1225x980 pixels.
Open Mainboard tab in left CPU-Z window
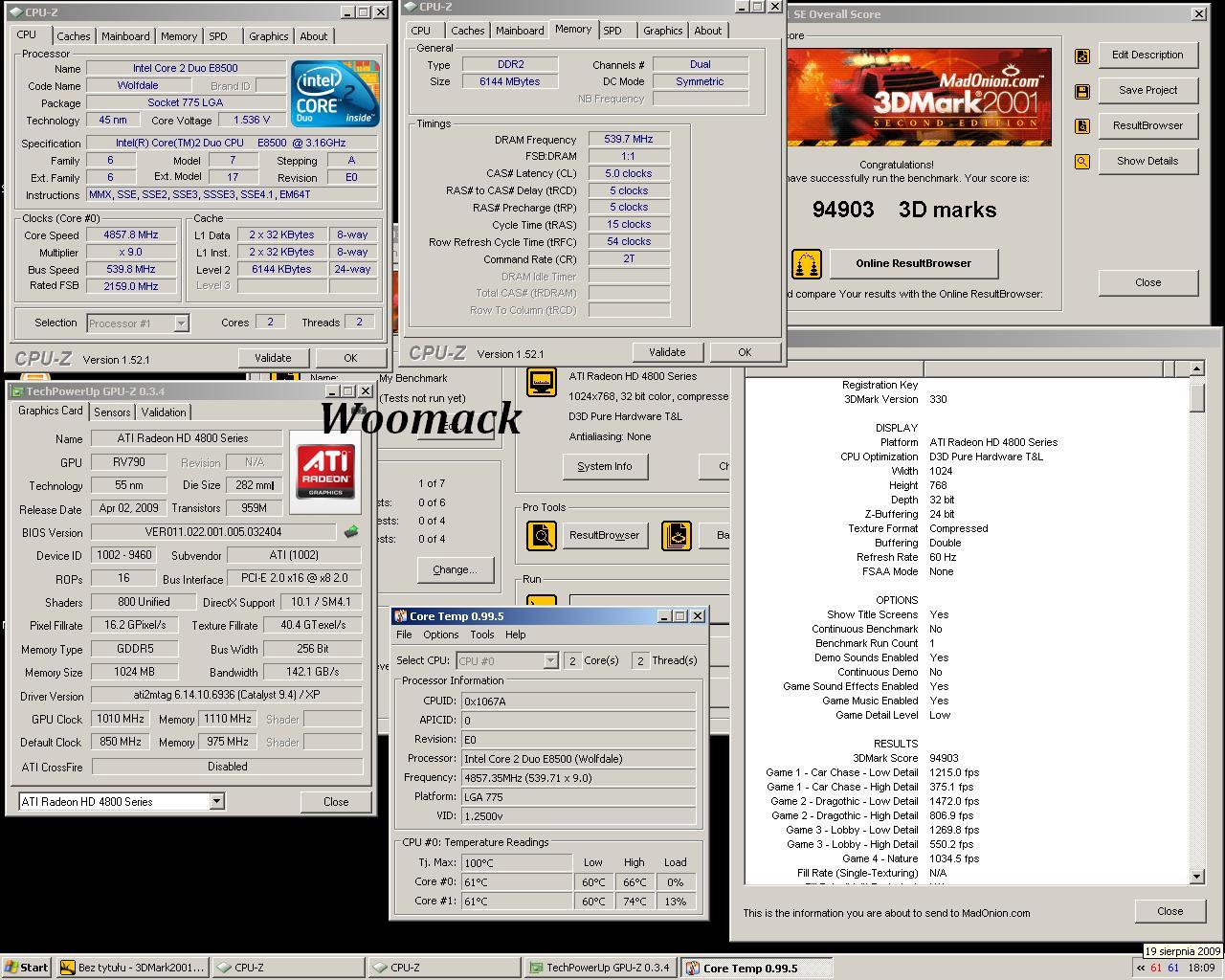point(125,36)
